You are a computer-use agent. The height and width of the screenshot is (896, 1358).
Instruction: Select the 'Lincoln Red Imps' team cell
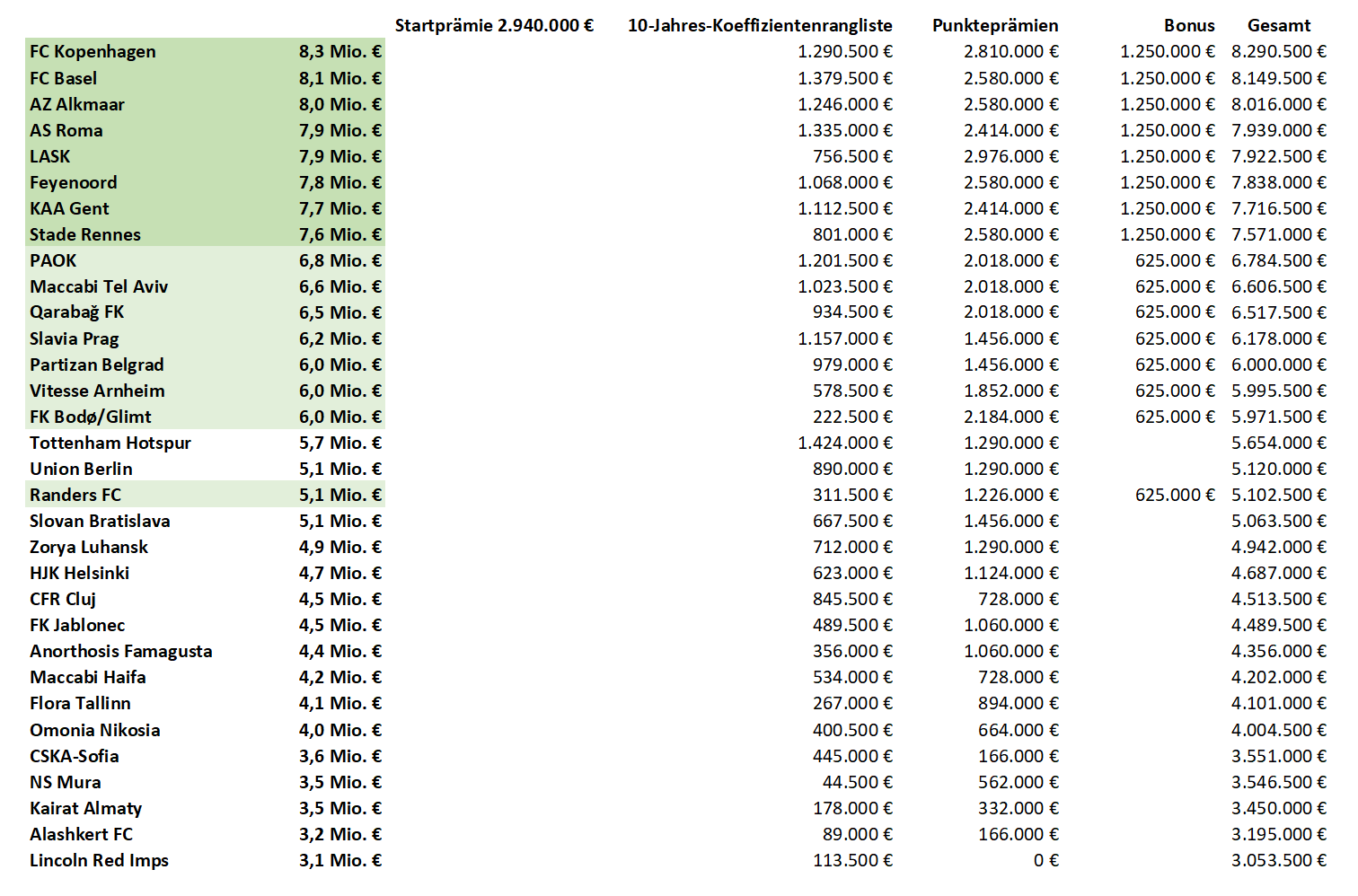(99, 860)
